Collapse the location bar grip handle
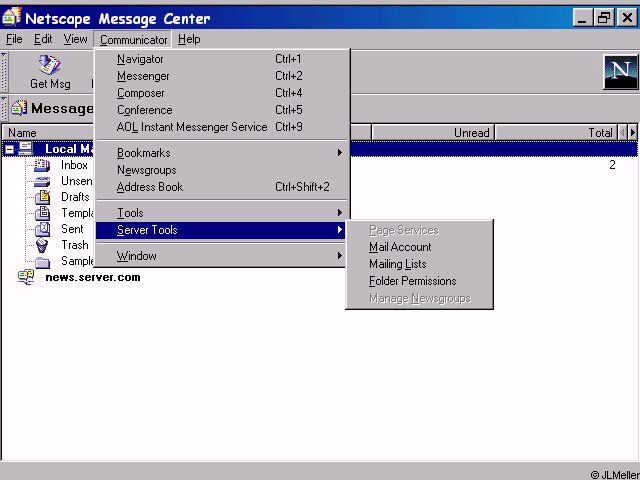The image size is (640, 480). click(4, 109)
